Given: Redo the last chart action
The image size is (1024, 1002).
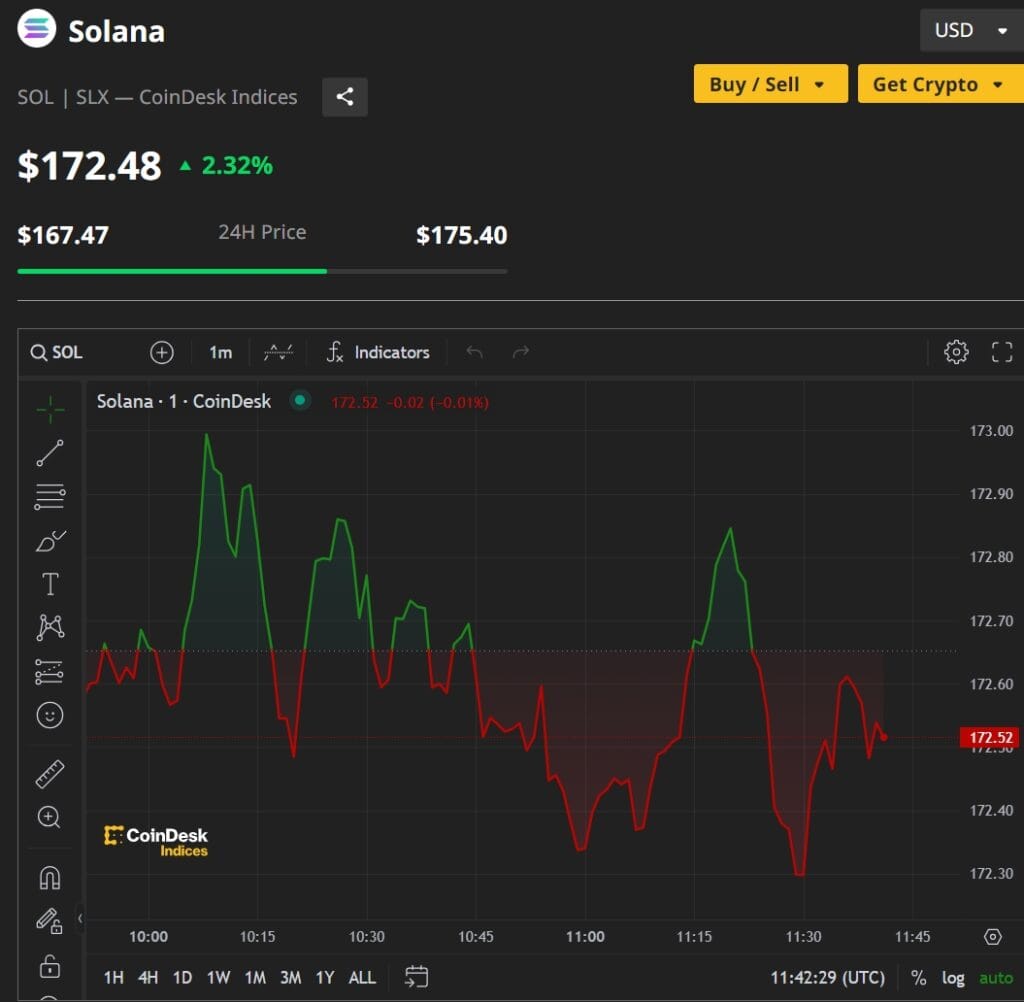Looking at the screenshot, I should [x=520, y=352].
